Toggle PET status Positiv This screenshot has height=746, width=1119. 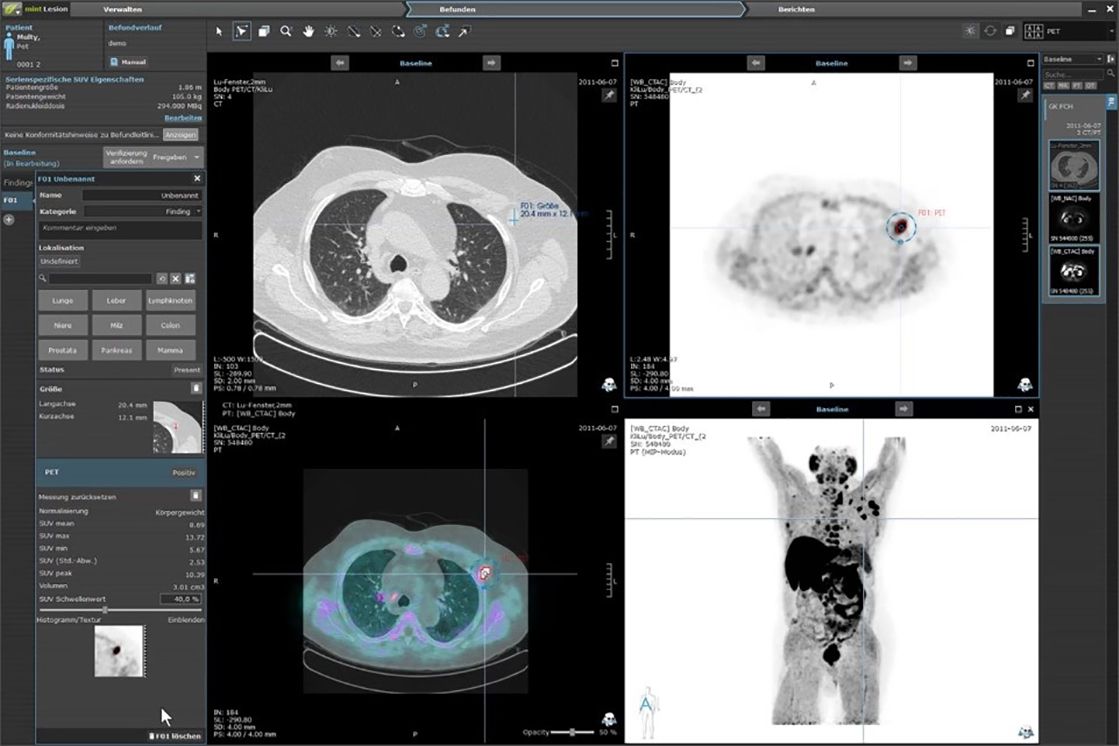[x=184, y=471]
